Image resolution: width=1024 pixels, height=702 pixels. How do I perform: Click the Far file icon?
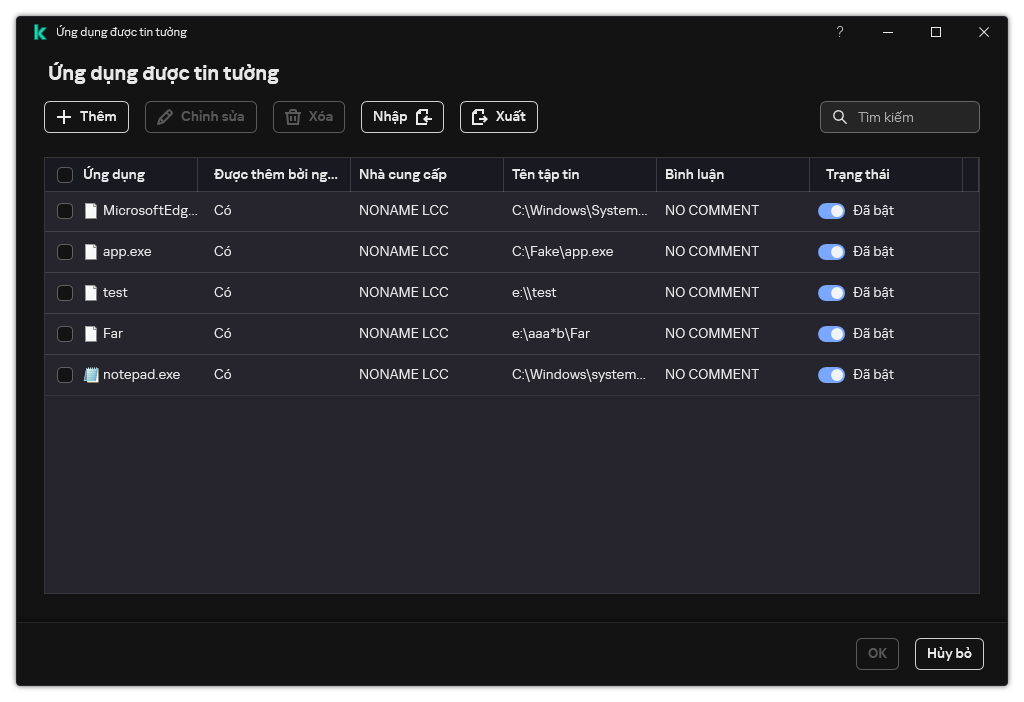pos(91,334)
